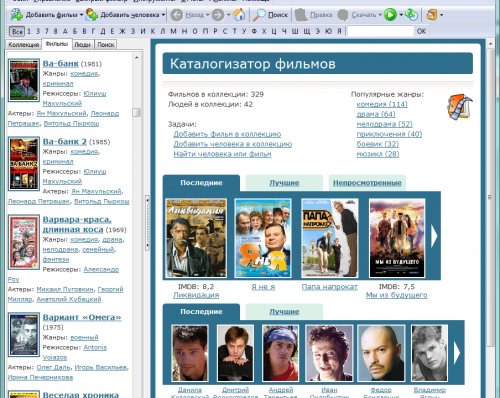Screen dimensions: 500x398
Task: Filter films by letter П
Action: point(205,31)
